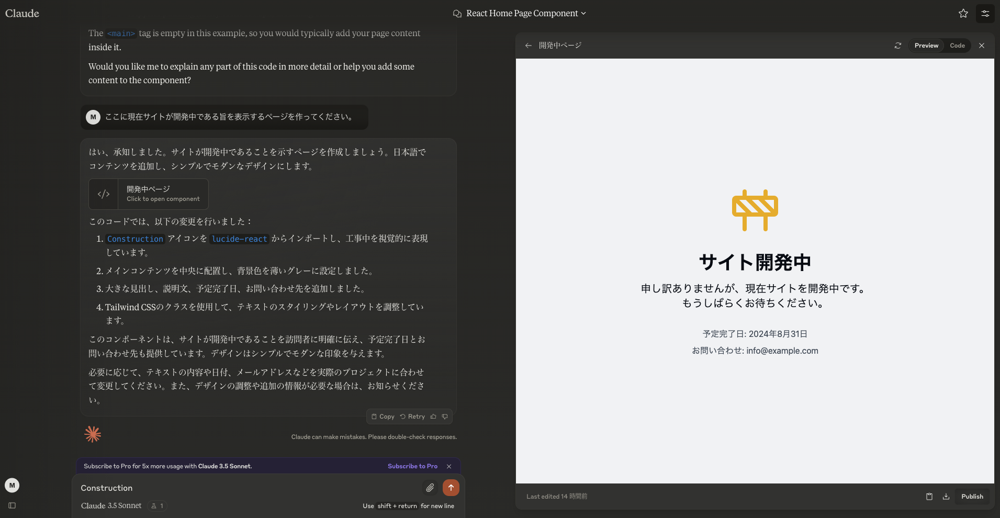This screenshot has width=1000, height=518.
Task: Click the 申し訳ありませんが apology paragraph in preview
Action: [754, 296]
